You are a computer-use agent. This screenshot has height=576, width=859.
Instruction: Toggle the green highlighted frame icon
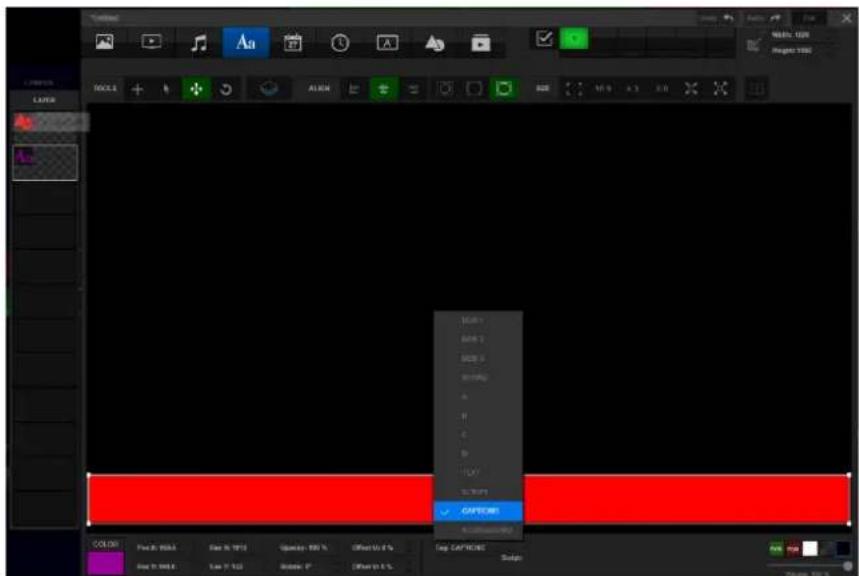tap(504, 88)
